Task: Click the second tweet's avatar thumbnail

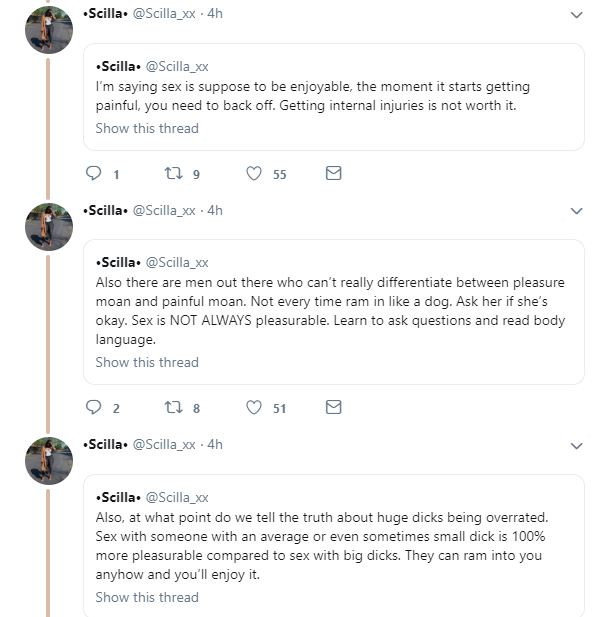Action: coord(48,225)
